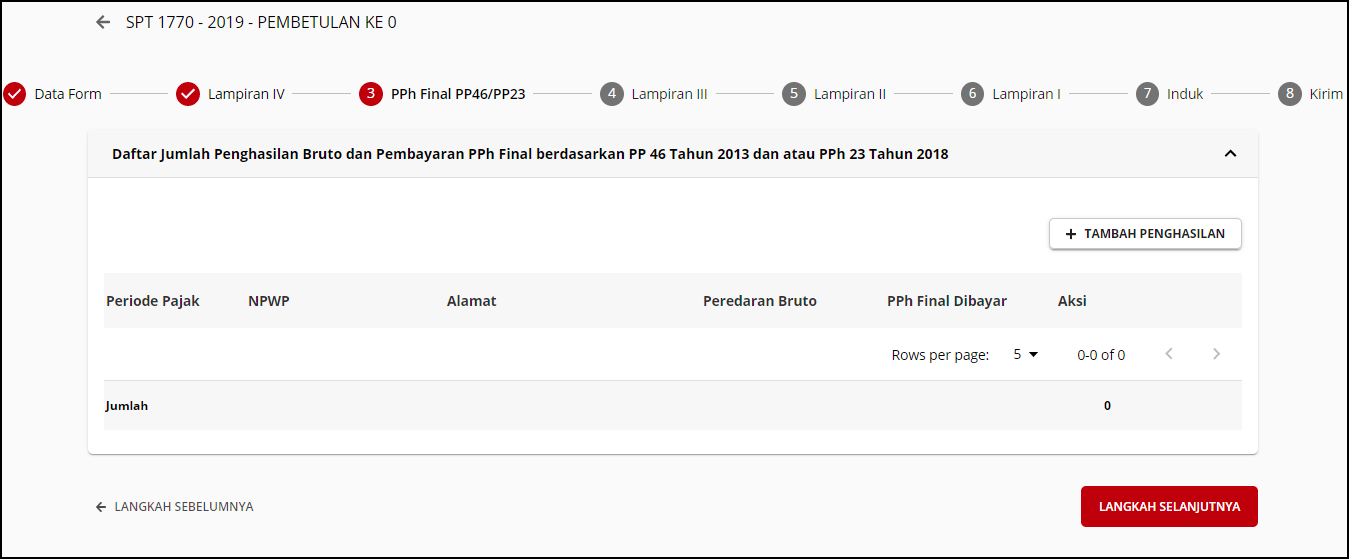
Task: Collapse the Daftar Jumlah Penghasilan Bruto panel
Action: [x=1230, y=154]
